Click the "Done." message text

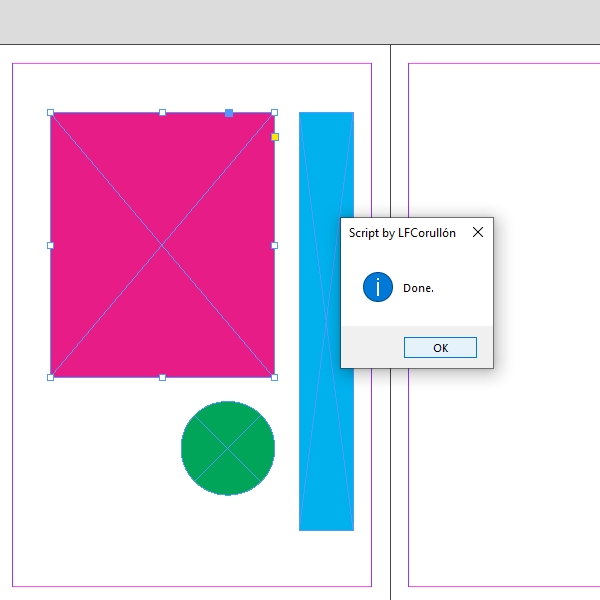coord(418,288)
